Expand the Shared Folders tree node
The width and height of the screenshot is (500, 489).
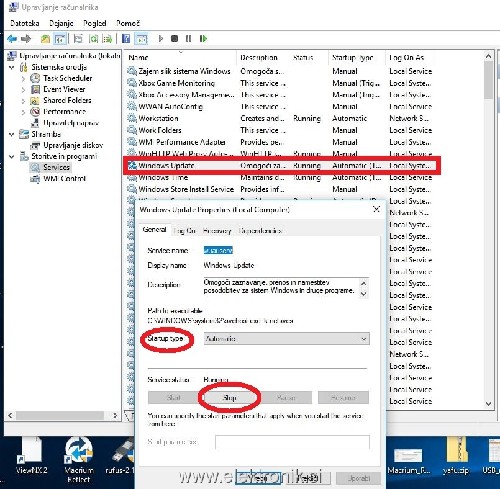(23, 101)
